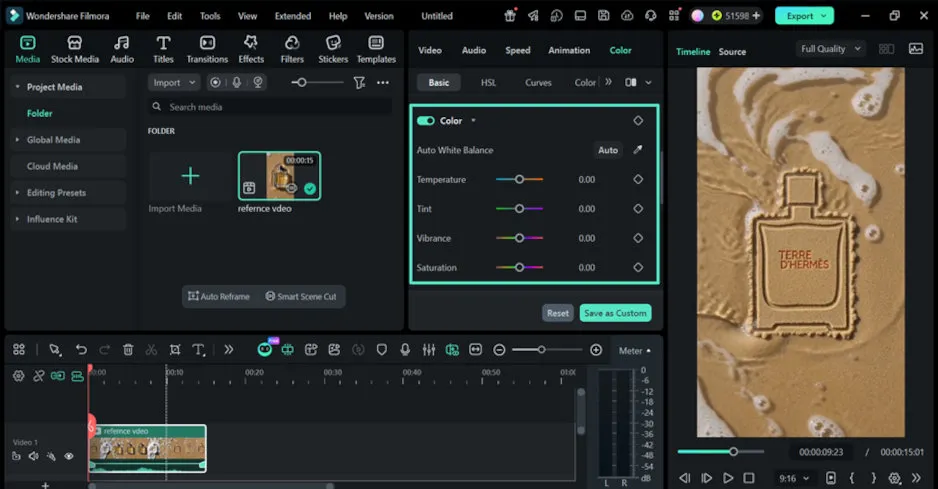Viewport: 938px width, 489px height.
Task: Open the Stock Media panel
Action: (x=75, y=50)
